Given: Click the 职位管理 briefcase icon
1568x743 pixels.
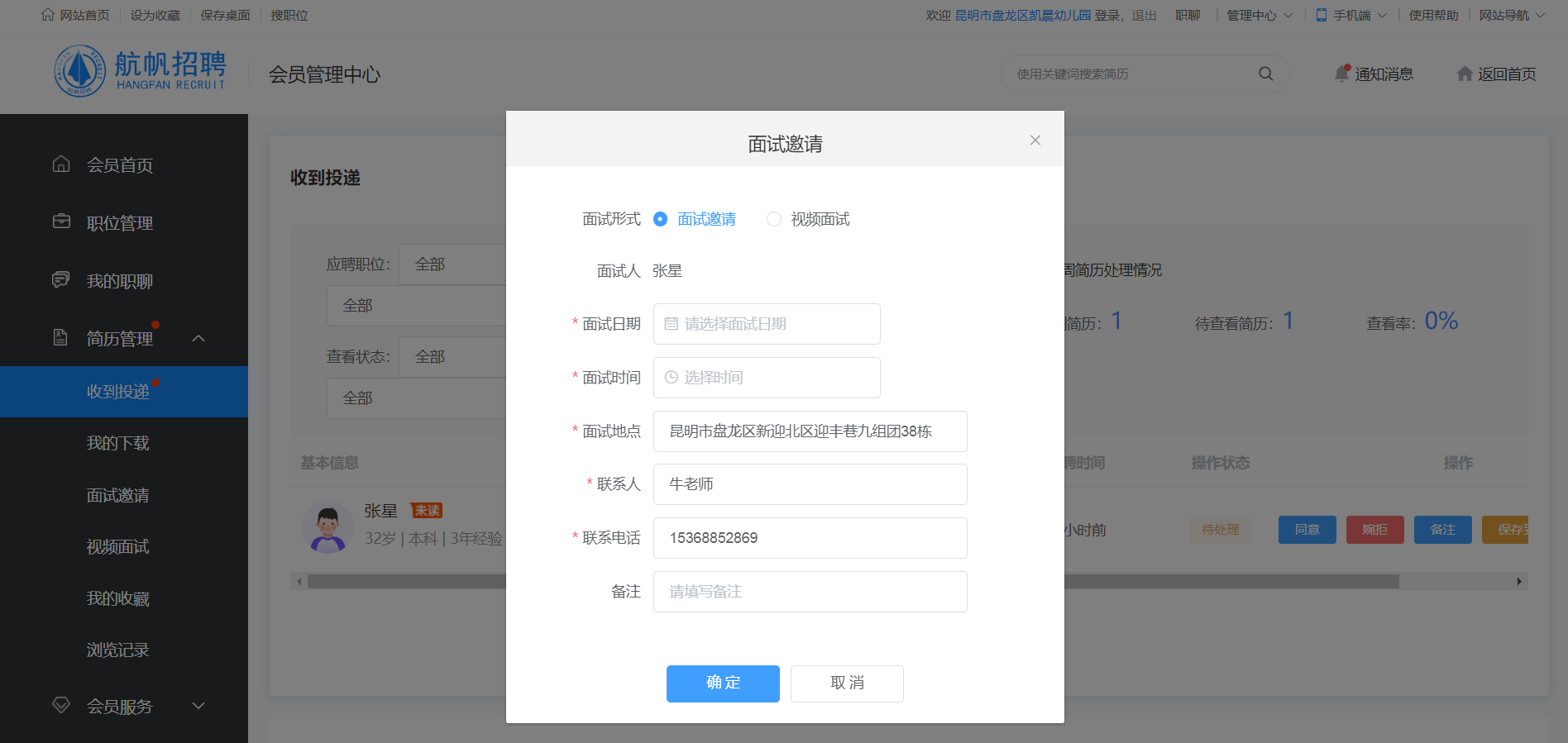Looking at the screenshot, I should 61,221.
